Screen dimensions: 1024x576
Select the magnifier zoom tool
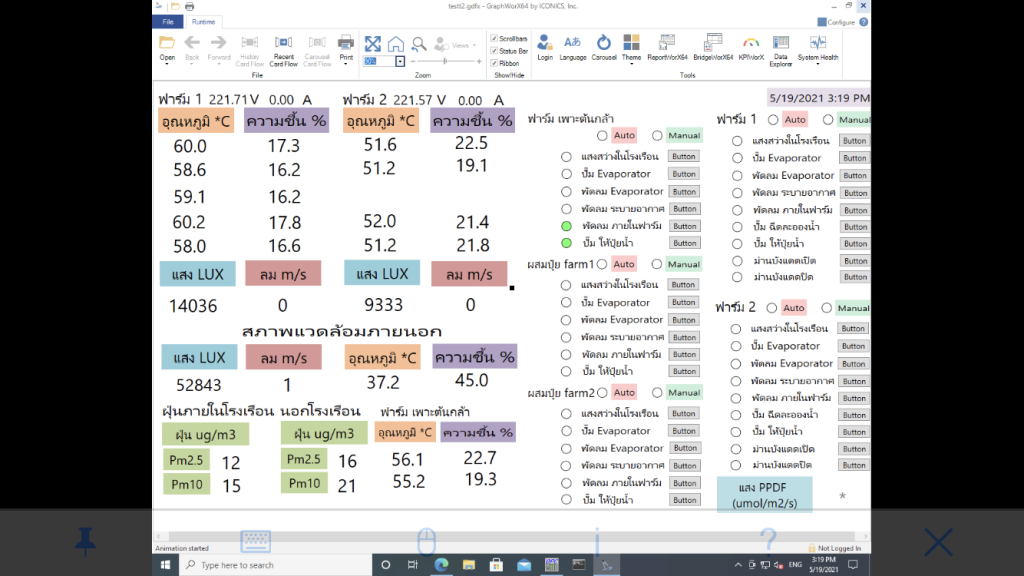pyautogui.click(x=419, y=44)
